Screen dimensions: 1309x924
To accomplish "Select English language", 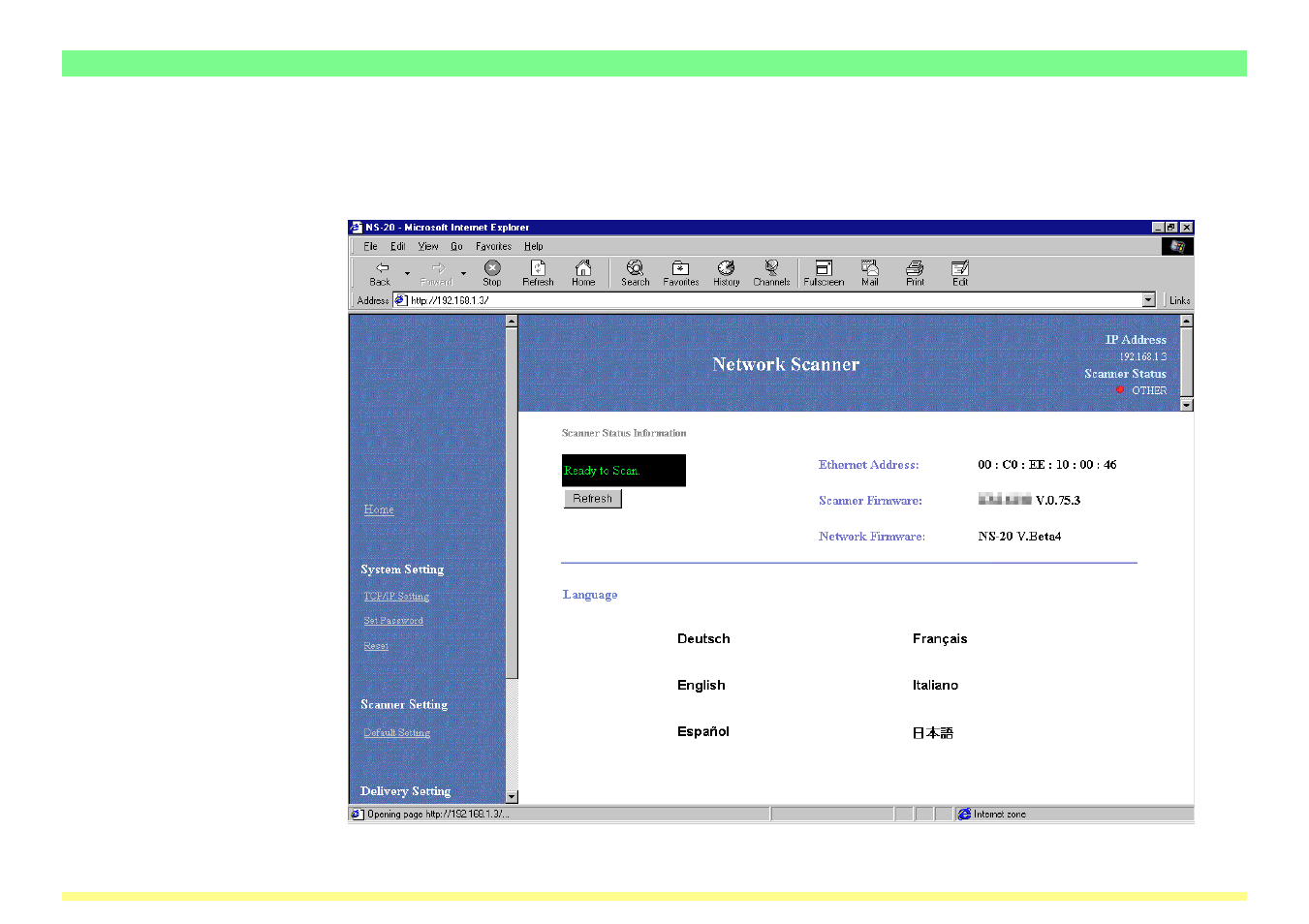I will tap(701, 686).
